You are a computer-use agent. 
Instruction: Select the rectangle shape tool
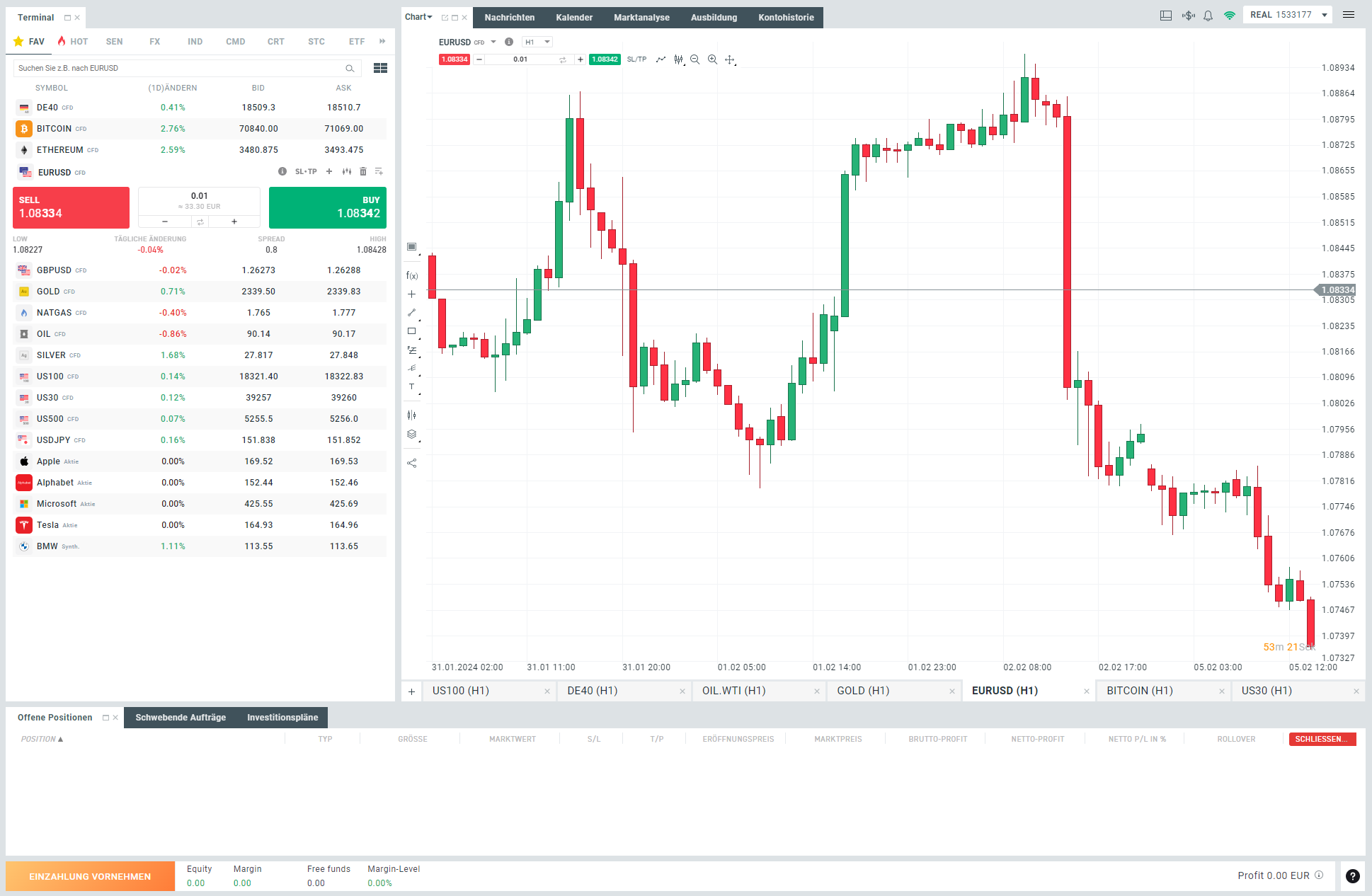click(x=411, y=331)
